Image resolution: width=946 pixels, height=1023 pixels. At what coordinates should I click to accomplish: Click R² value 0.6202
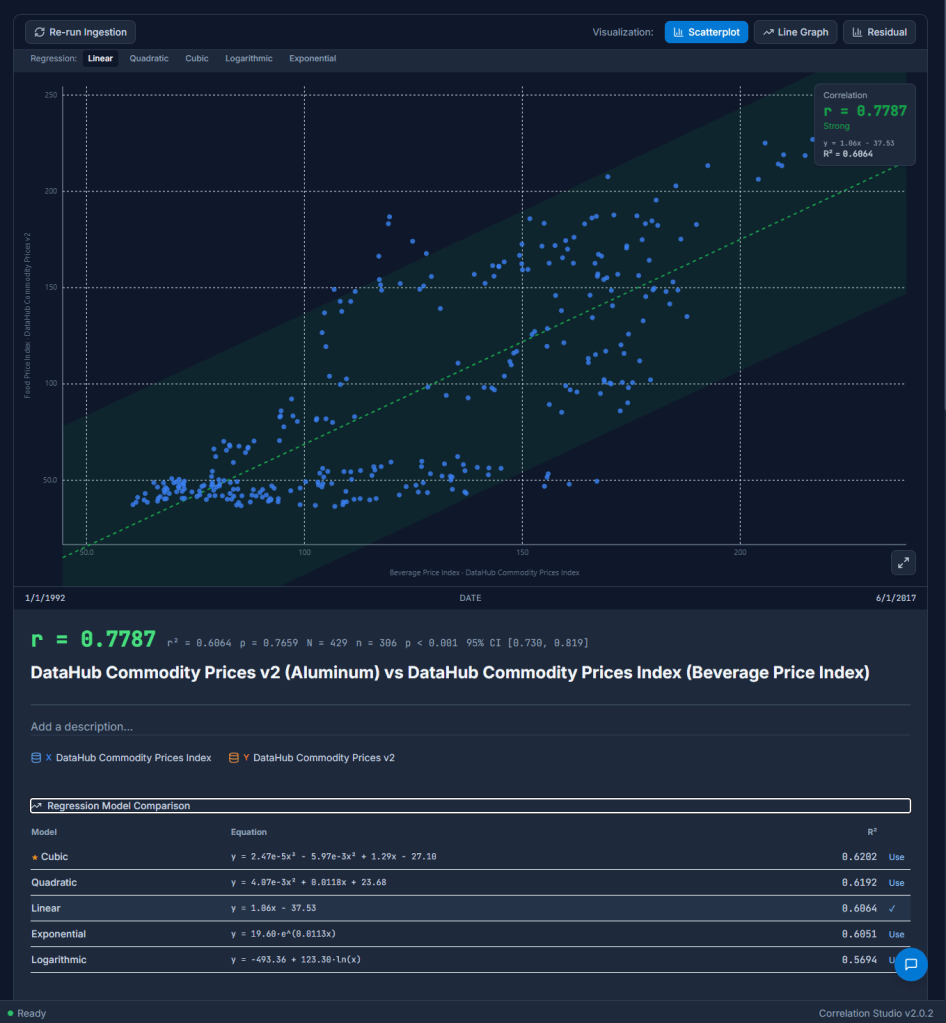click(x=859, y=857)
